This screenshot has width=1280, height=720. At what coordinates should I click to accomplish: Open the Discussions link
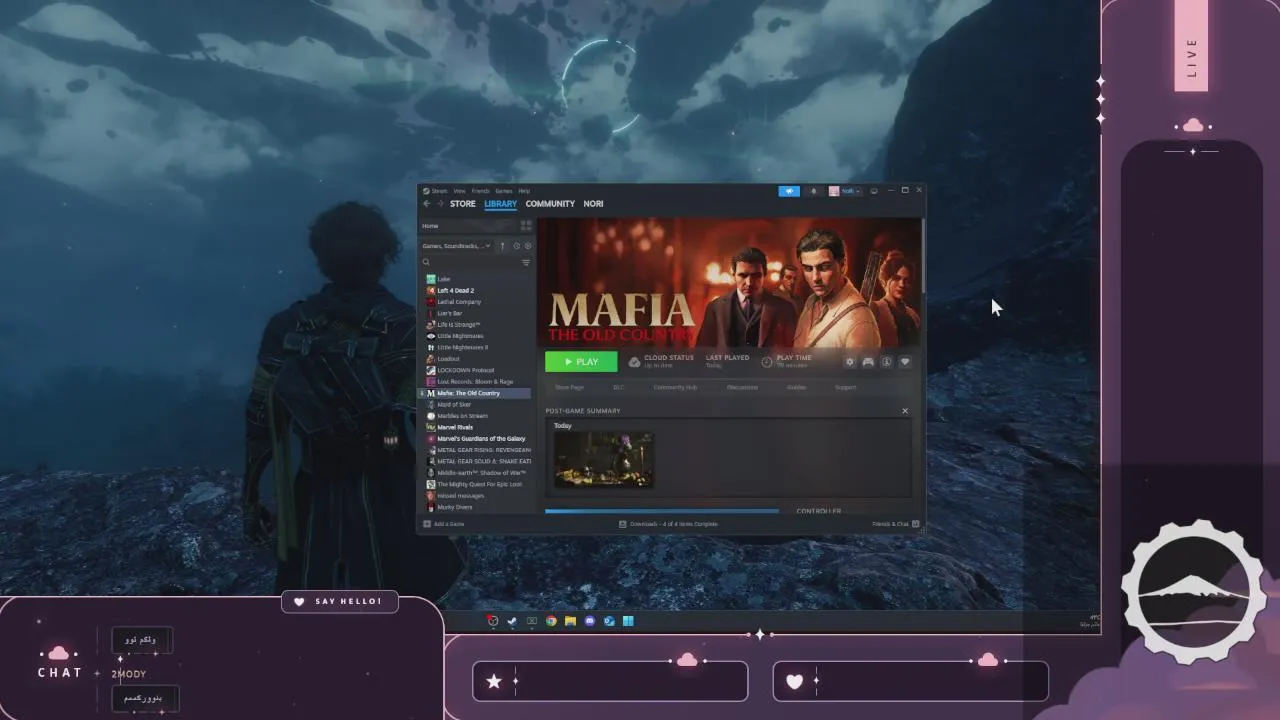[742, 387]
